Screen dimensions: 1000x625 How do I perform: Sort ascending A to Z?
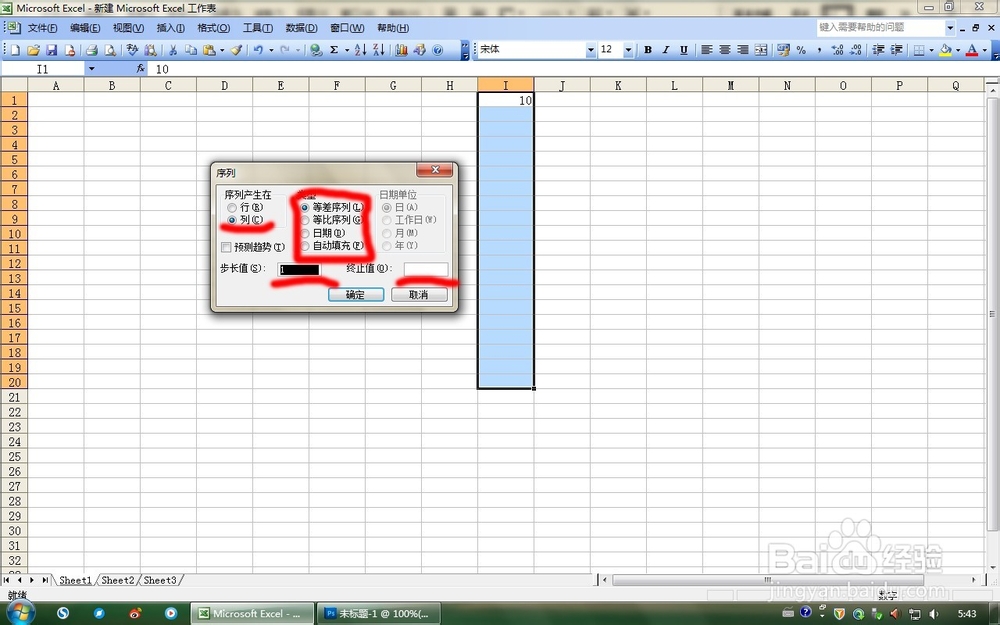point(360,50)
